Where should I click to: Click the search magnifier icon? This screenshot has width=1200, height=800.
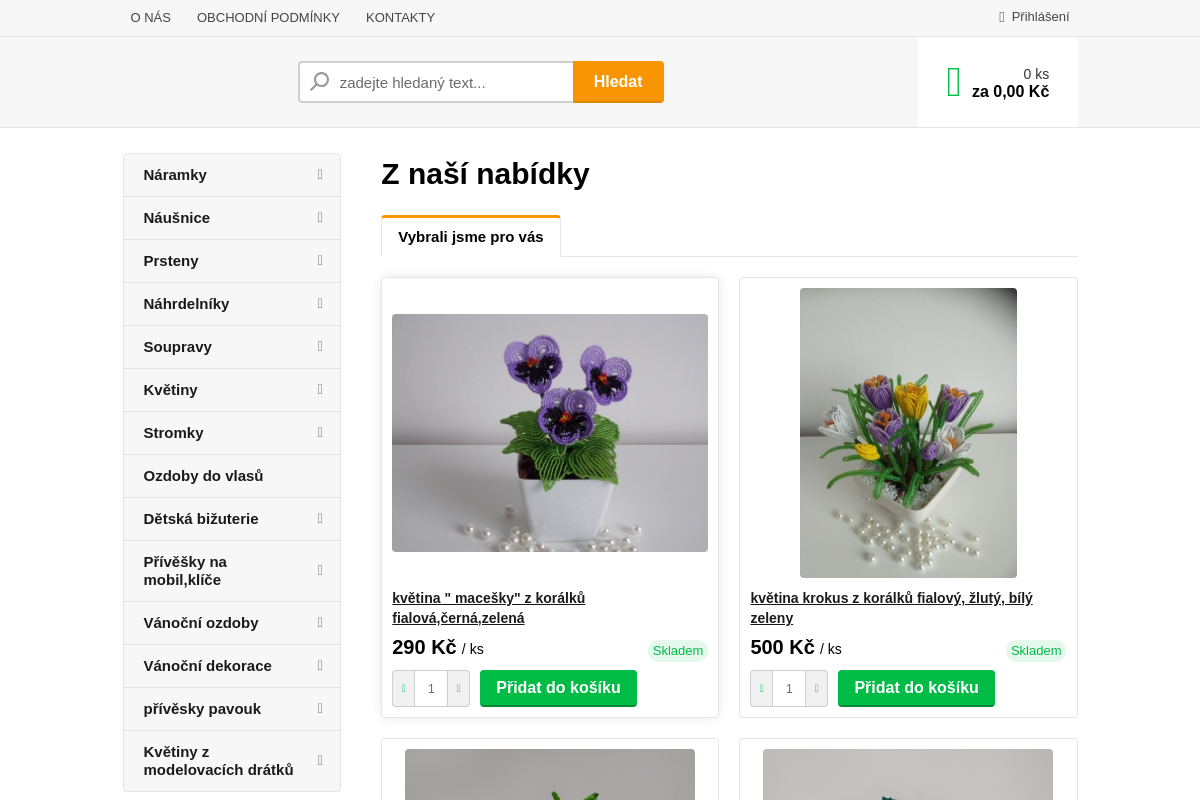coord(320,82)
